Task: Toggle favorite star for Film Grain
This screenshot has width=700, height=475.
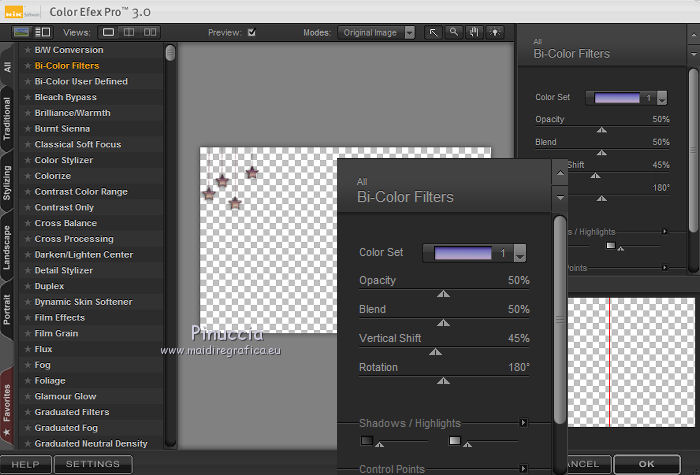Action: coord(28,333)
